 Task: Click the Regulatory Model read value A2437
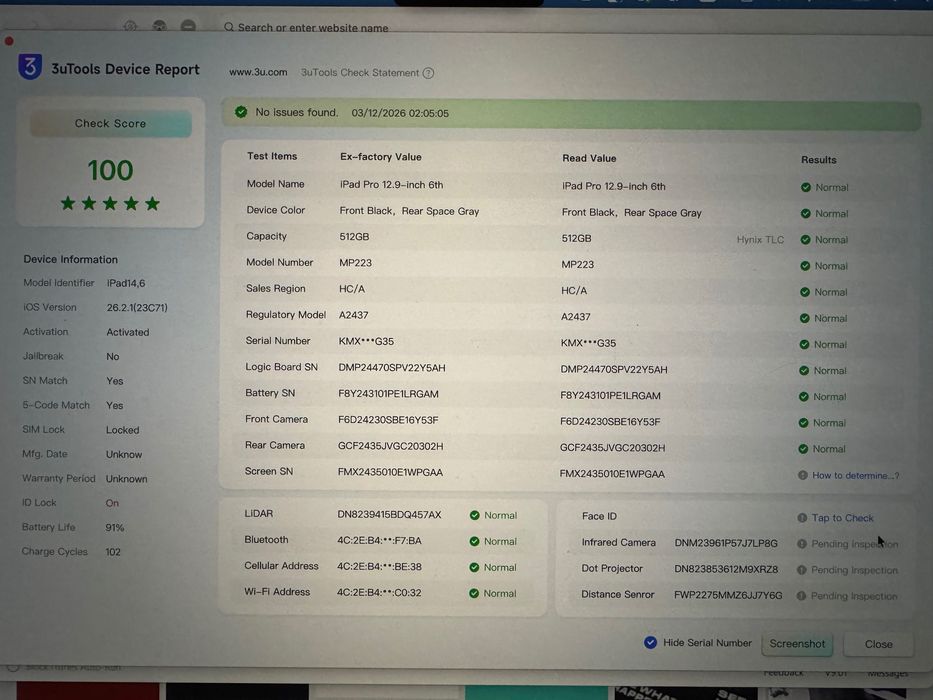pos(575,317)
